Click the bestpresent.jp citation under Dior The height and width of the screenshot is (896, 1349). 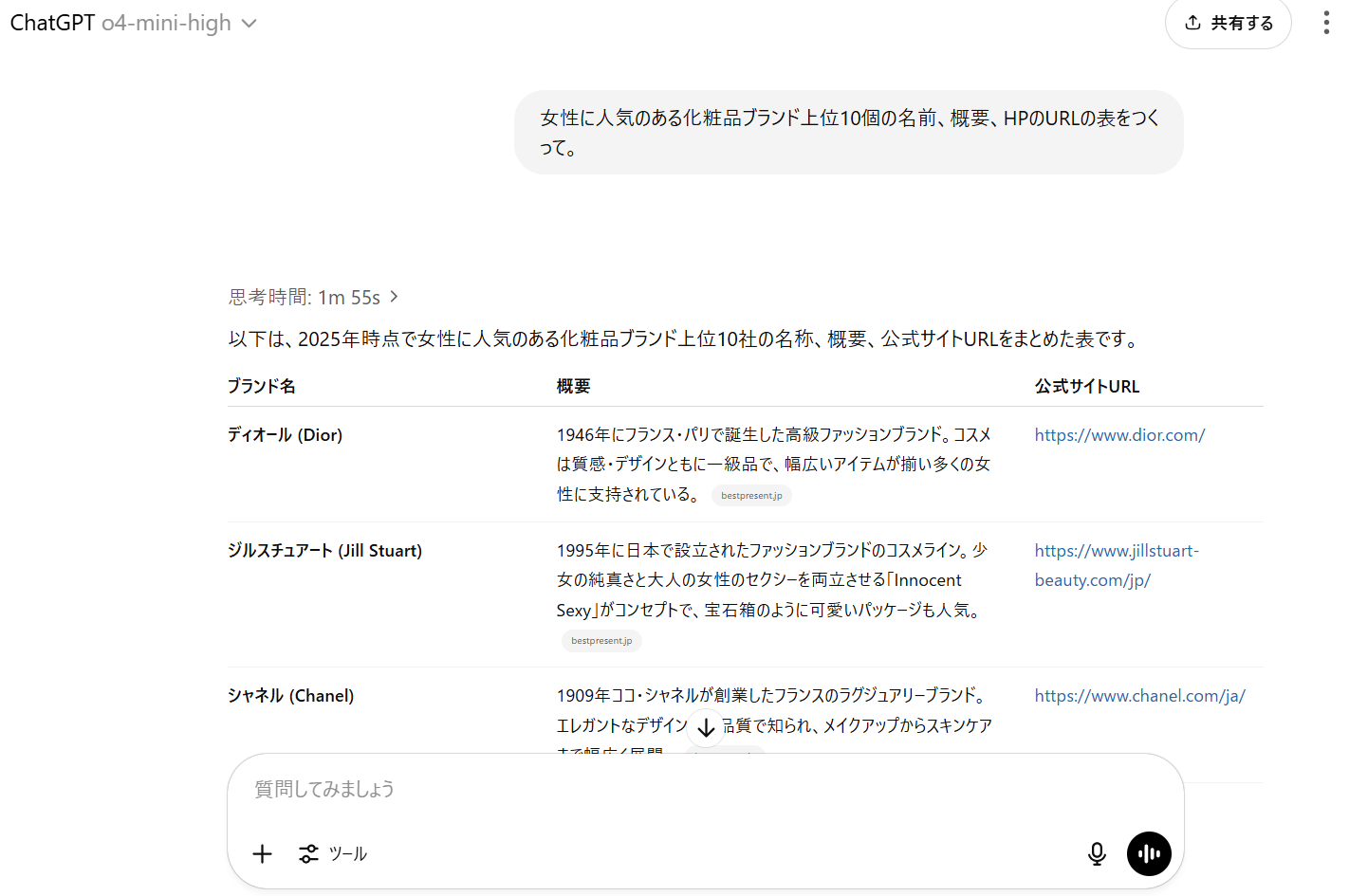(751, 495)
